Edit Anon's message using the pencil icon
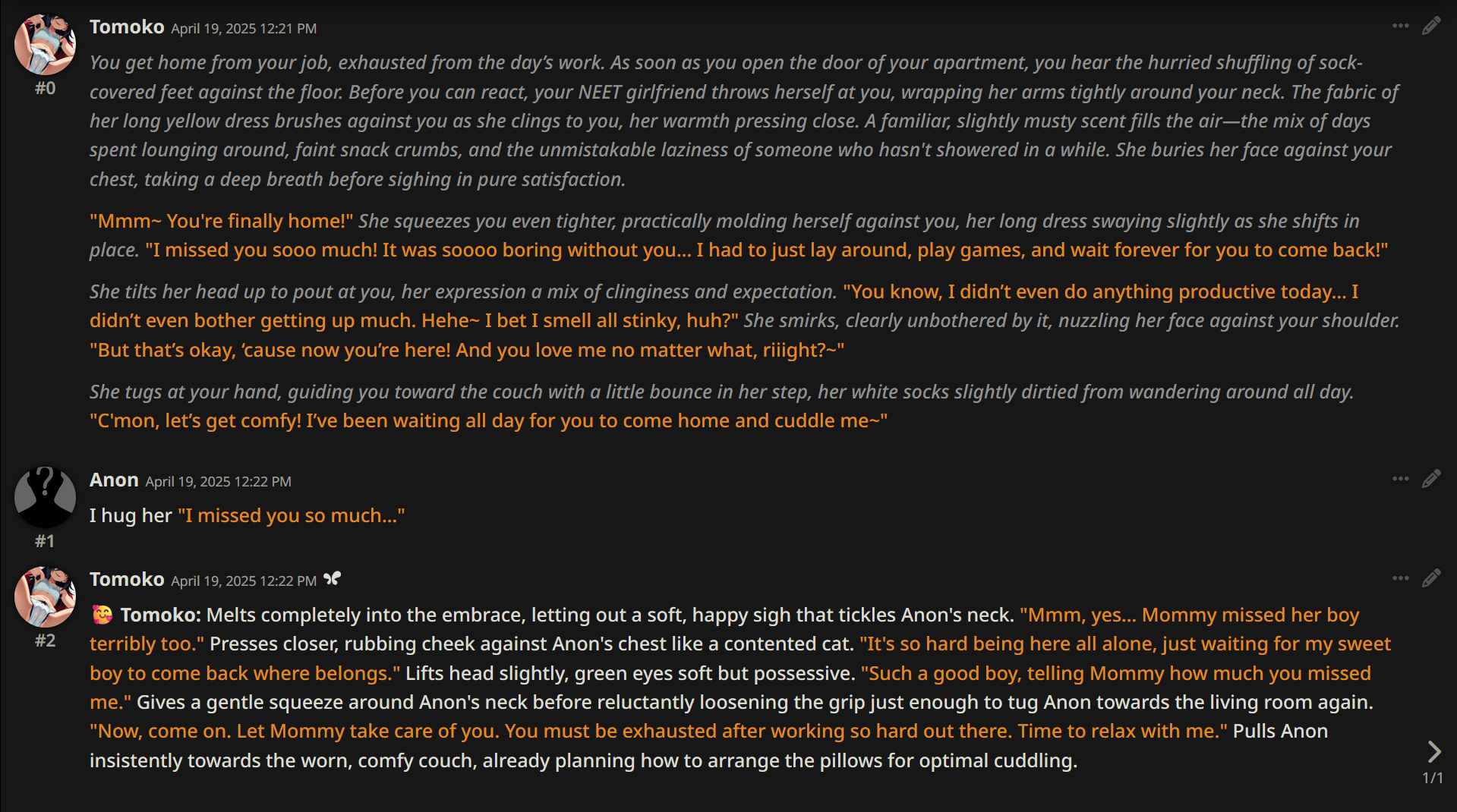 coord(1431,479)
